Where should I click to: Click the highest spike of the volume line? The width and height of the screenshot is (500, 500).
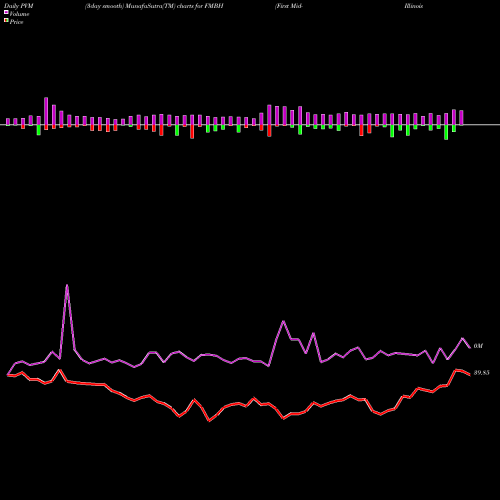pyautogui.click(x=67, y=285)
